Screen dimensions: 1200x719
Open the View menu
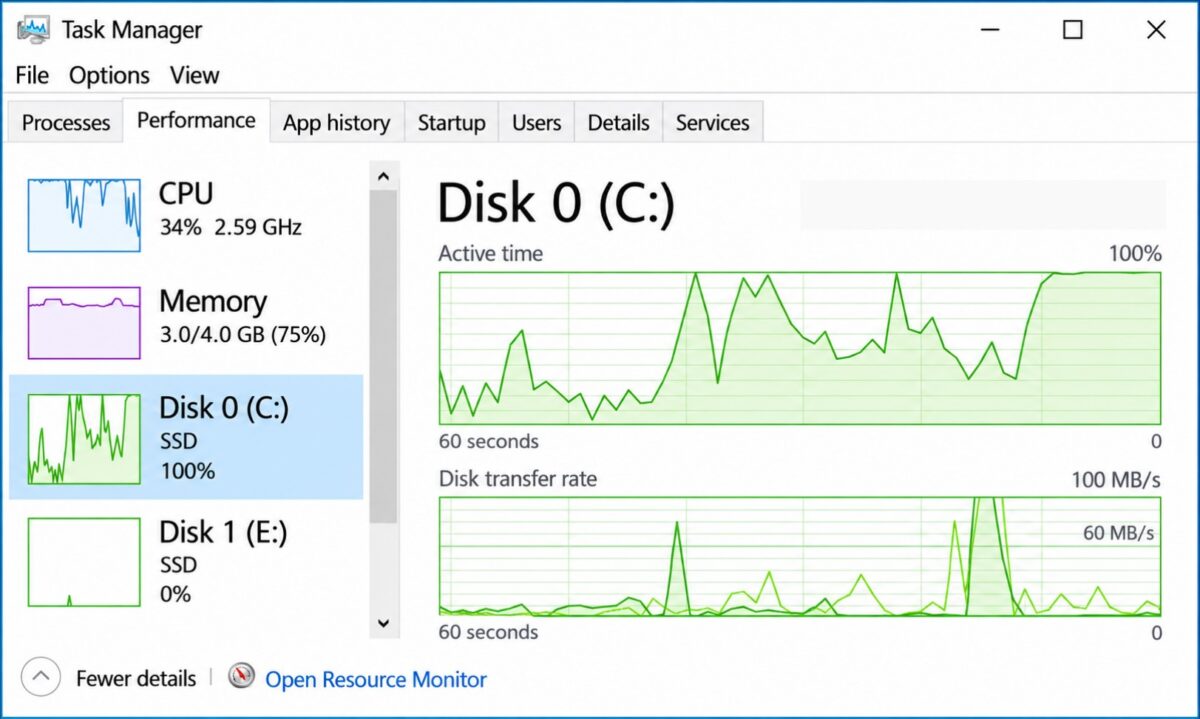tap(194, 75)
